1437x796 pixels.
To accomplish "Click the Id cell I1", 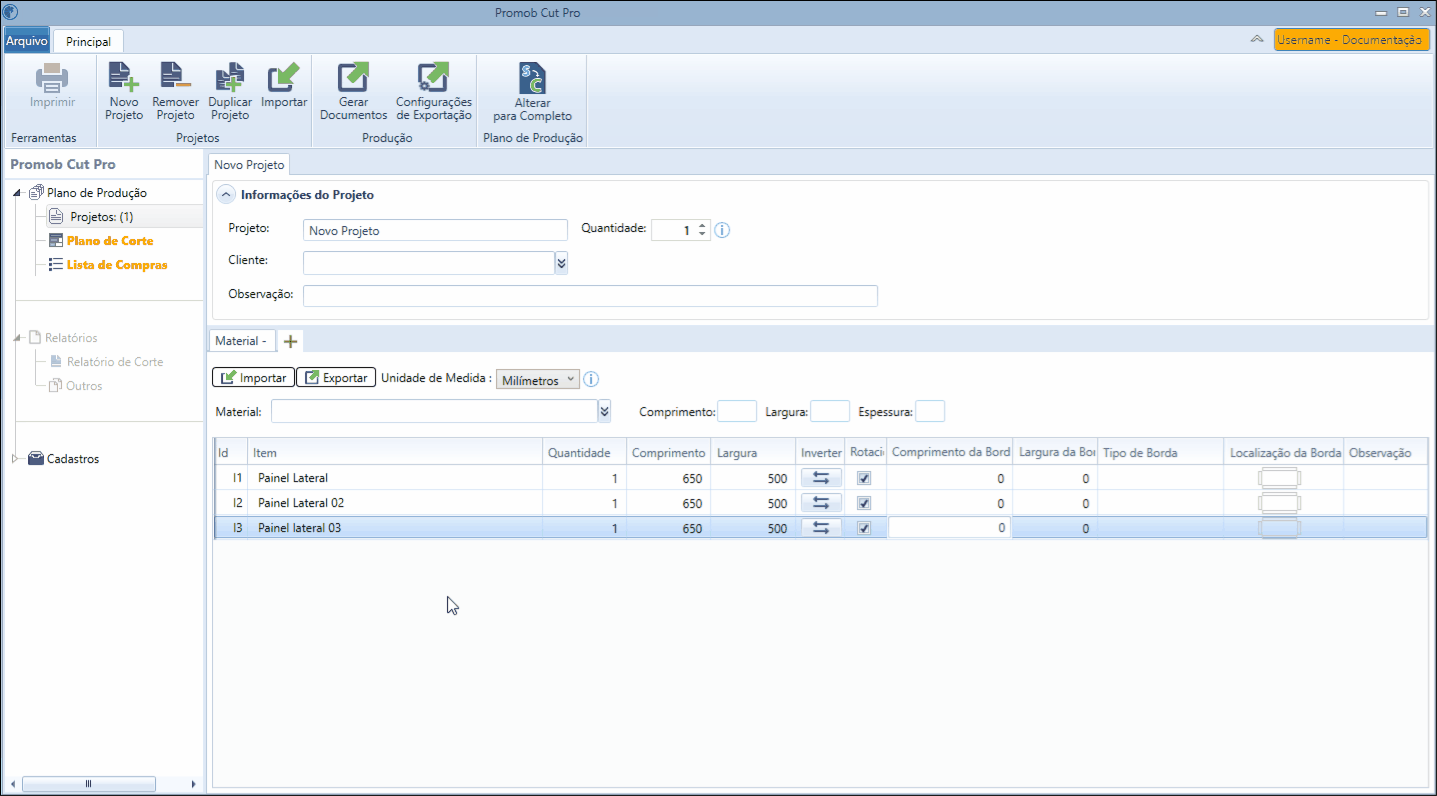I will click(x=232, y=478).
